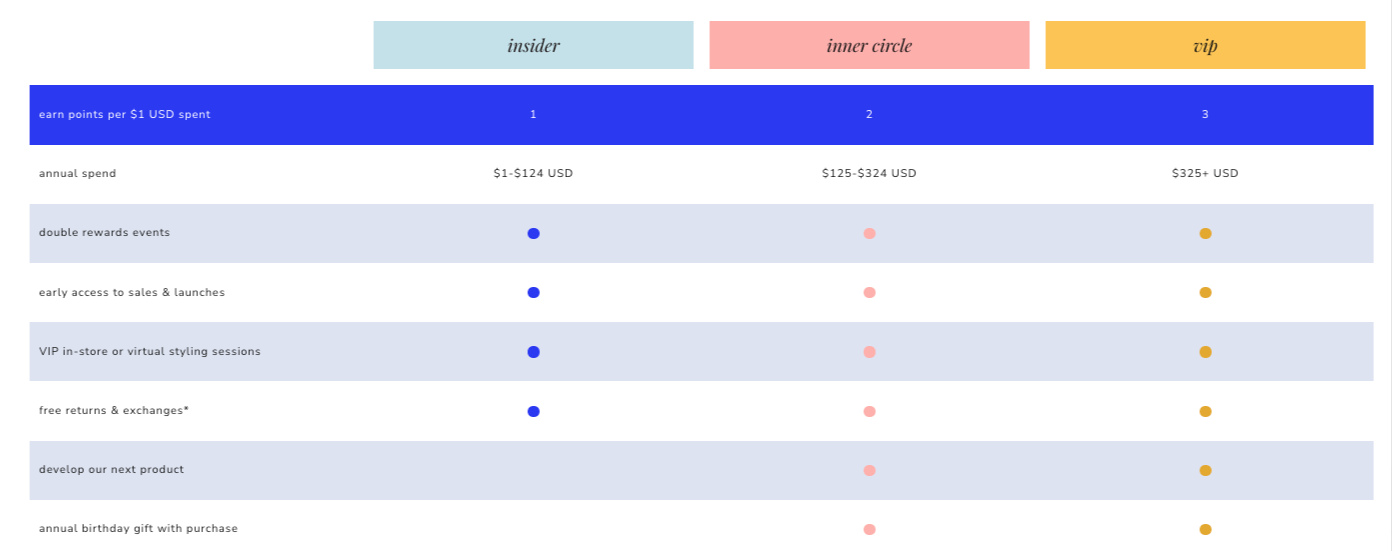Click 'annual birthday gift with purchase' label
This screenshot has height=551, width=1392.
point(138,528)
